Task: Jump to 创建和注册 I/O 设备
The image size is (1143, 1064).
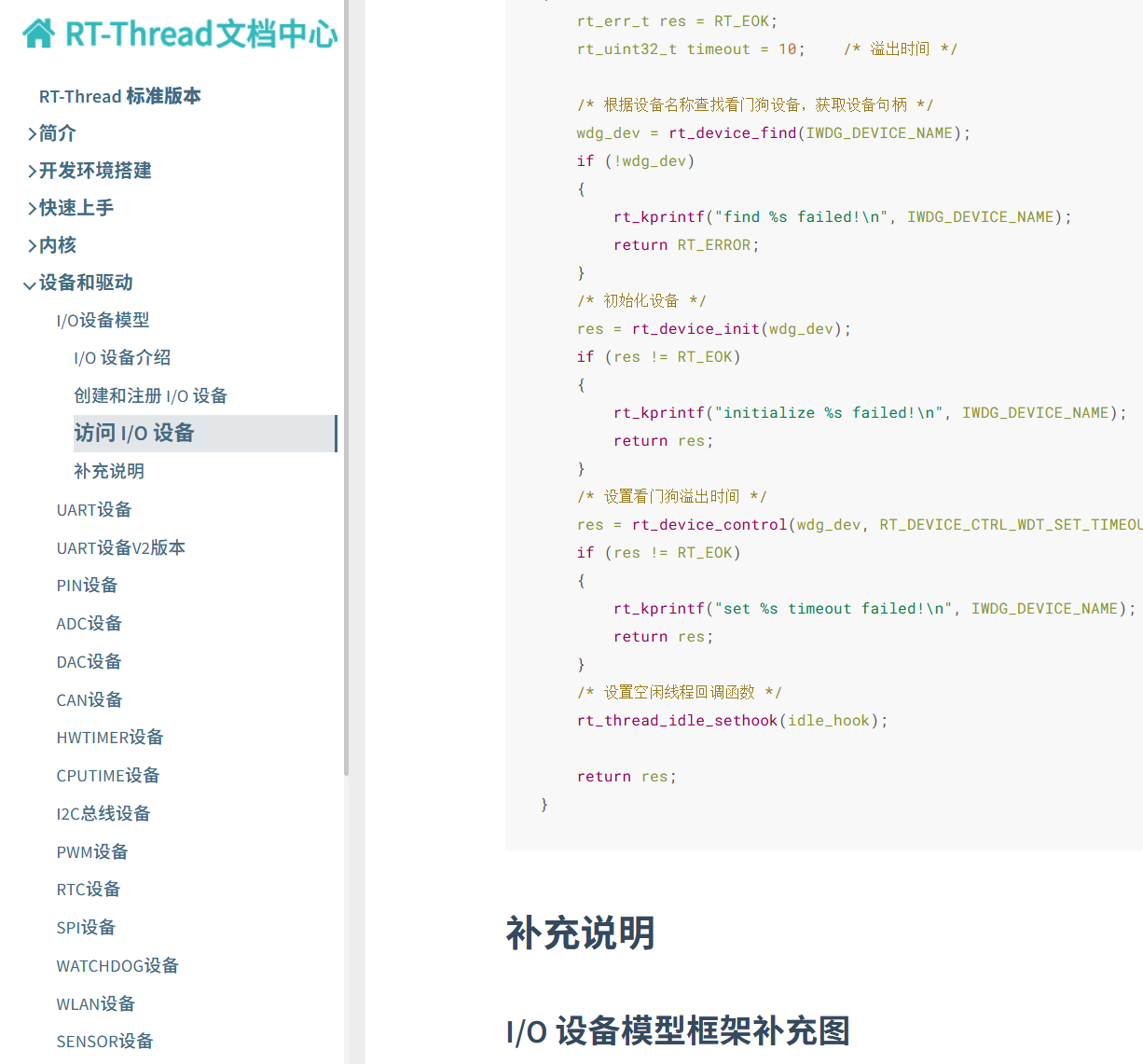Action: point(150,396)
